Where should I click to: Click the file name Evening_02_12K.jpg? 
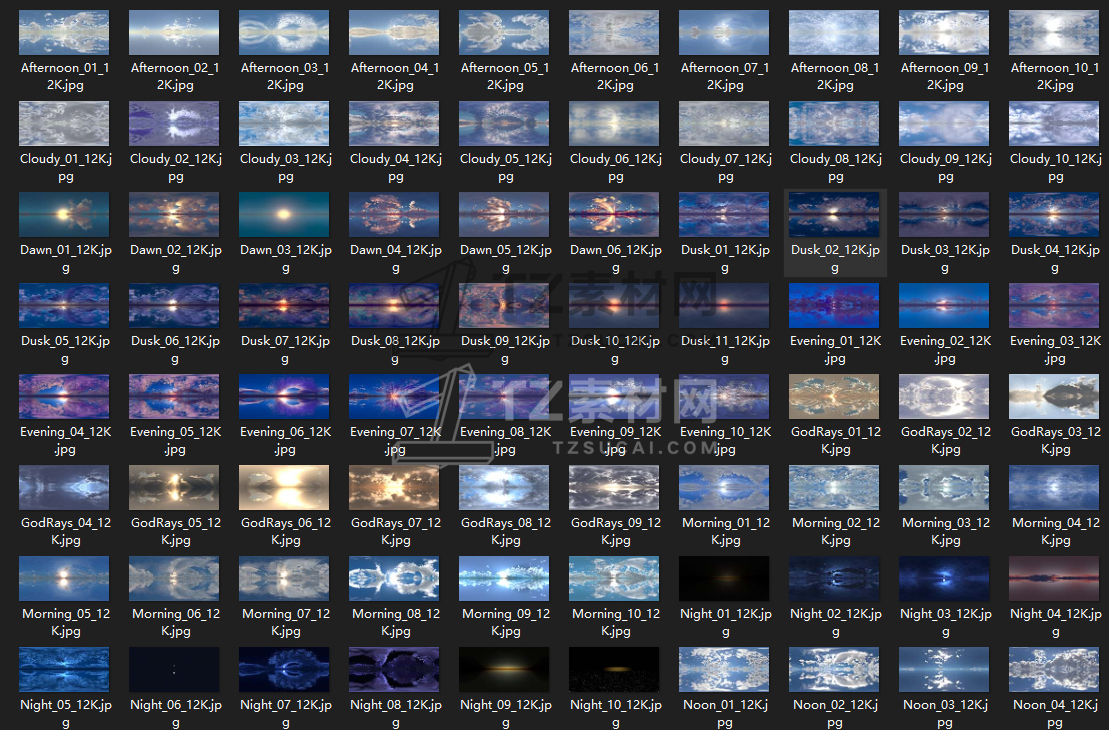tap(945, 349)
